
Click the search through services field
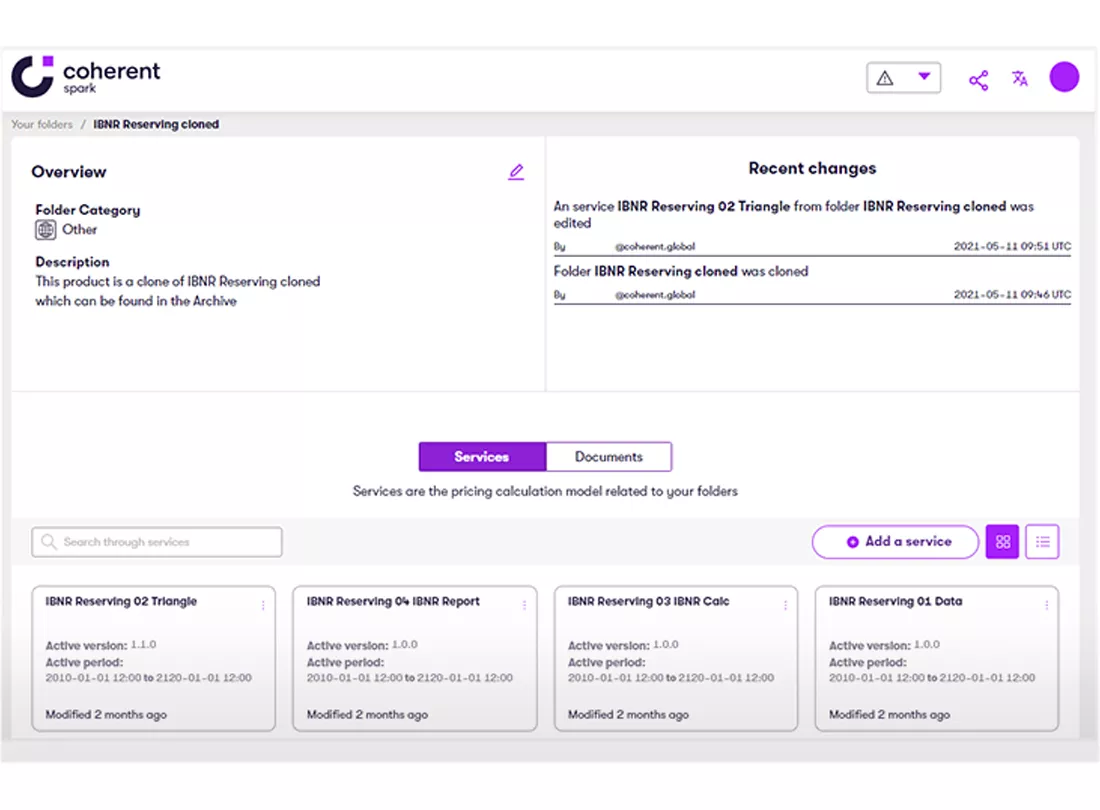pos(155,541)
